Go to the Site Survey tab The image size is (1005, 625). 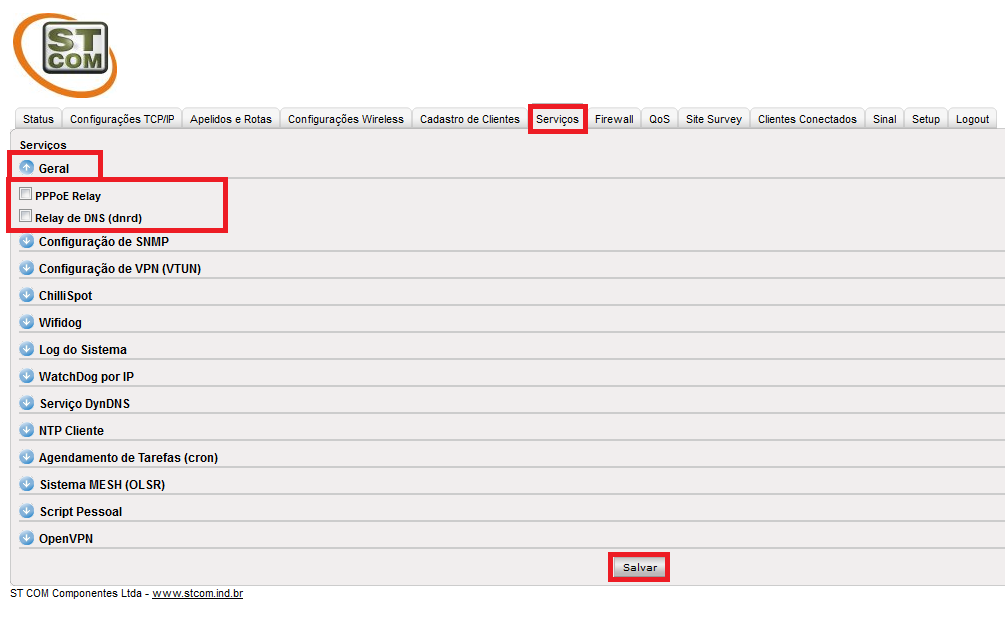[713, 119]
